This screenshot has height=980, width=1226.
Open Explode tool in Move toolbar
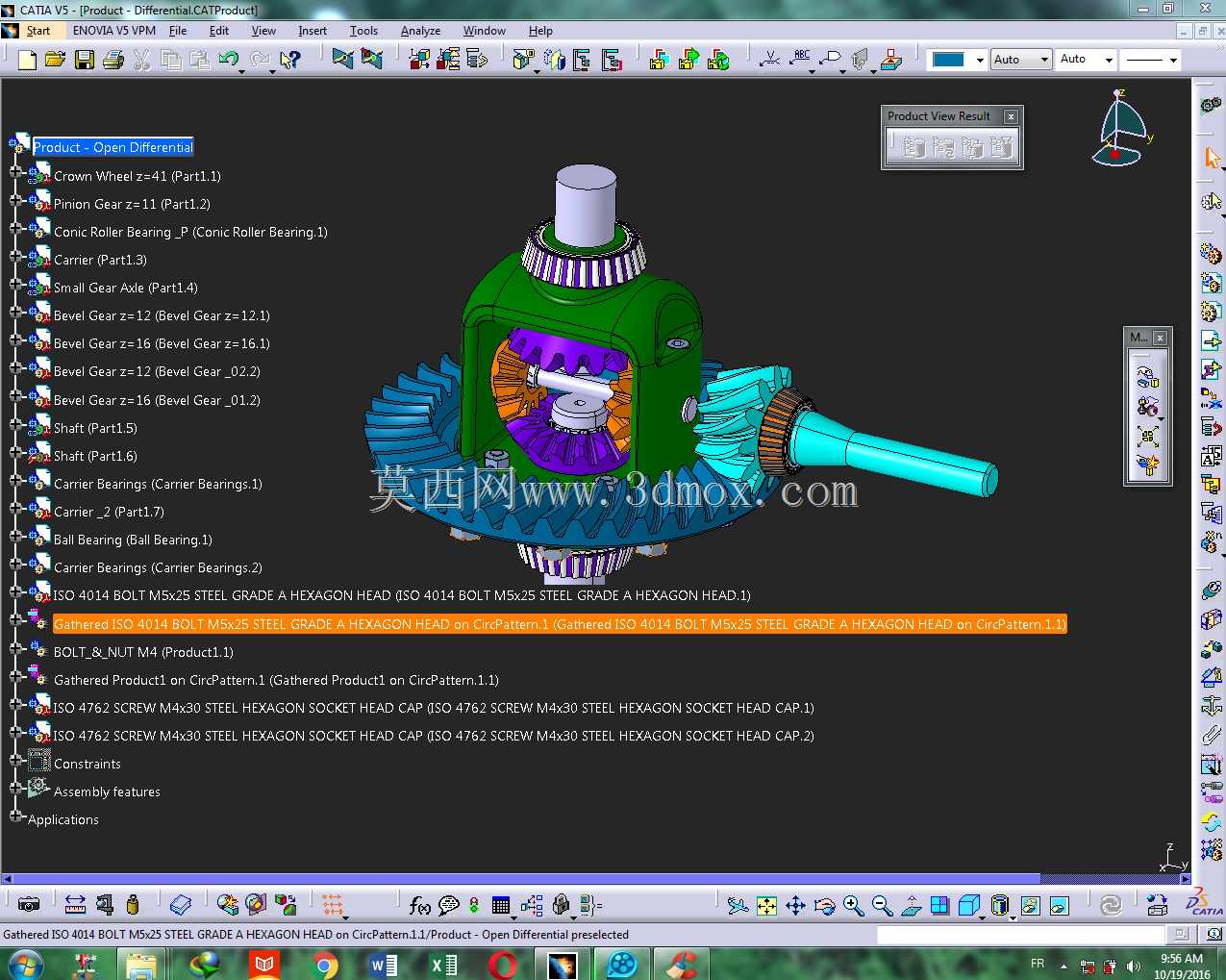[1147, 436]
